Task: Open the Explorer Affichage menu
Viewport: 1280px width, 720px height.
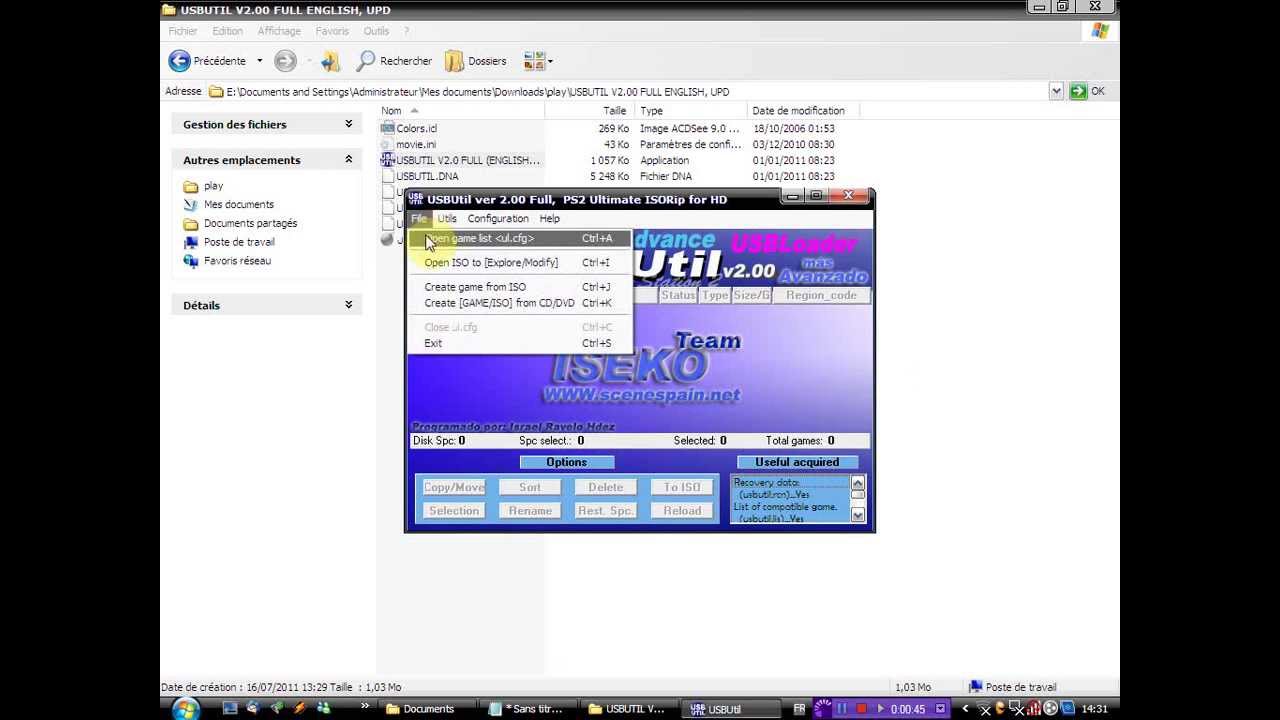Action: tap(279, 31)
